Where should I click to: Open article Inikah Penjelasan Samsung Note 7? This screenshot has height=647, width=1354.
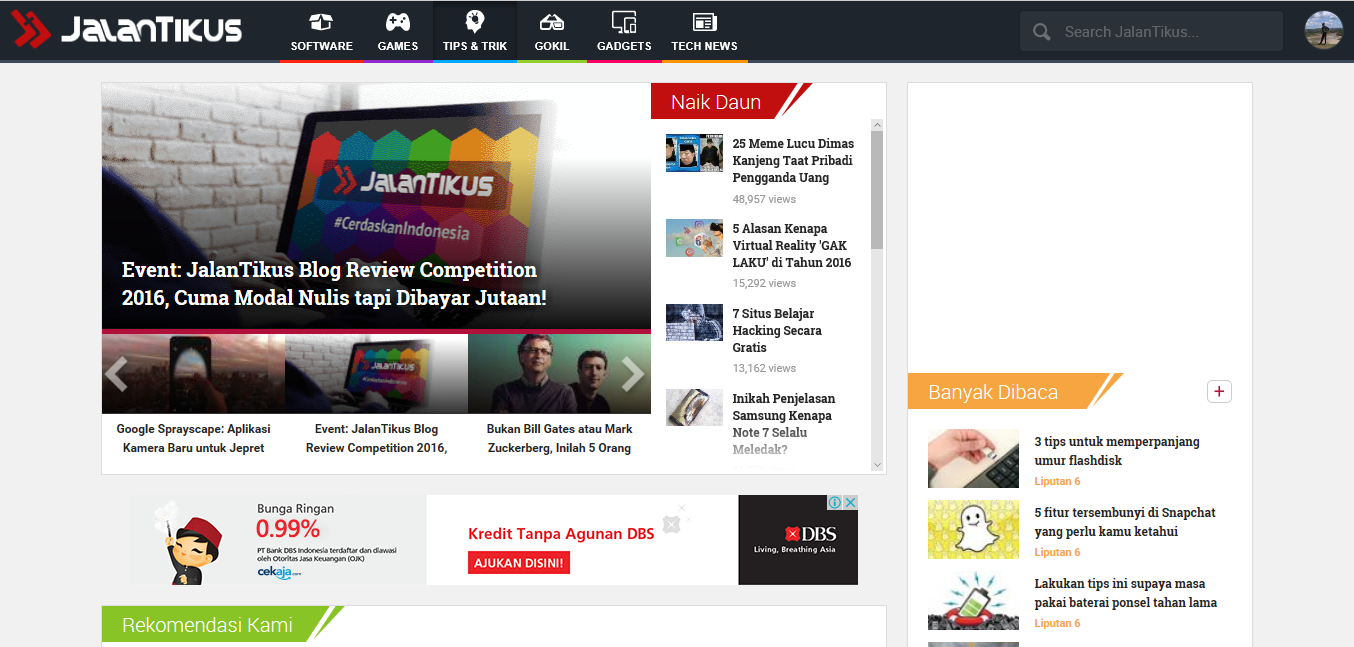(x=784, y=423)
